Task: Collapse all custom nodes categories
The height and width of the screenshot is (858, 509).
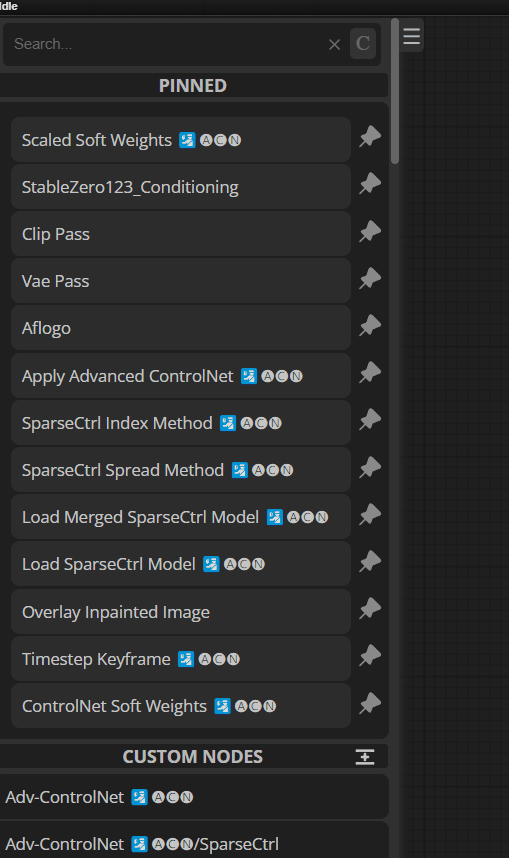Action: tap(365, 757)
